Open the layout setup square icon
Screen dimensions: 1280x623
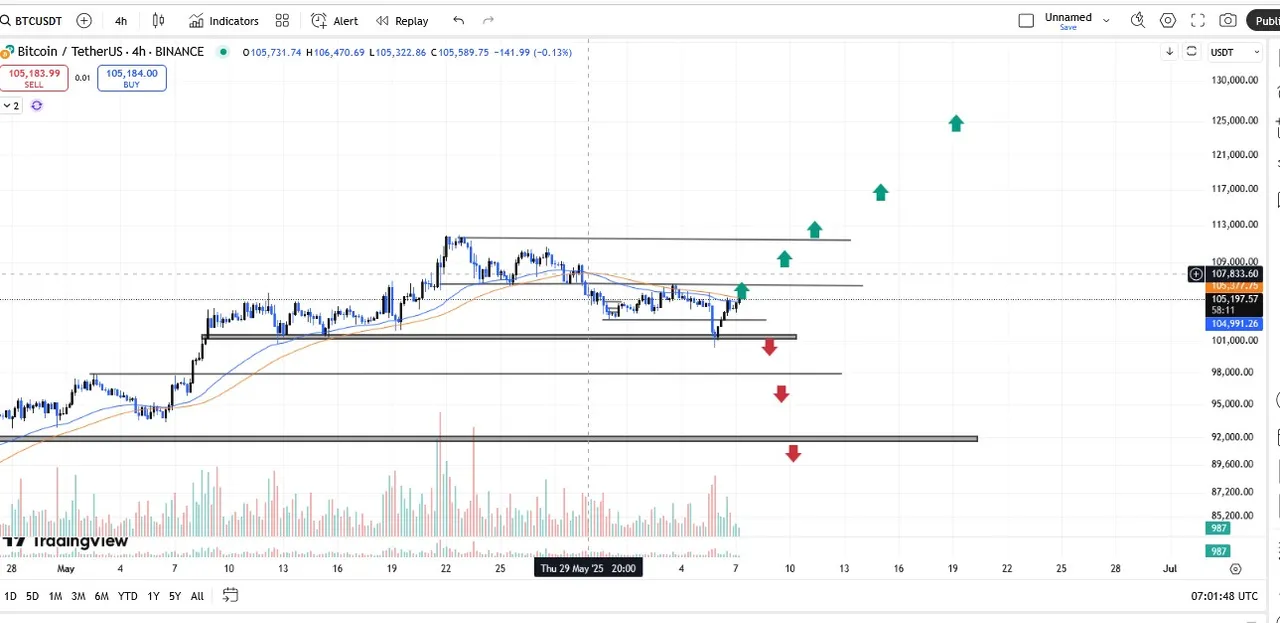1026,20
